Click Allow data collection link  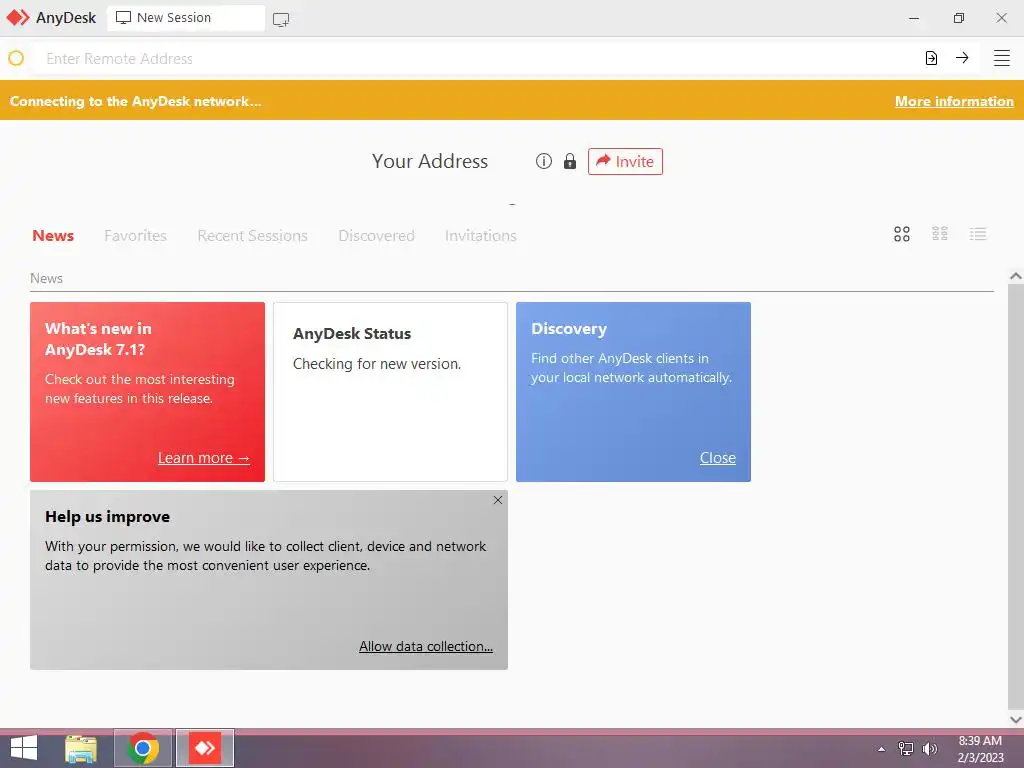pos(426,646)
